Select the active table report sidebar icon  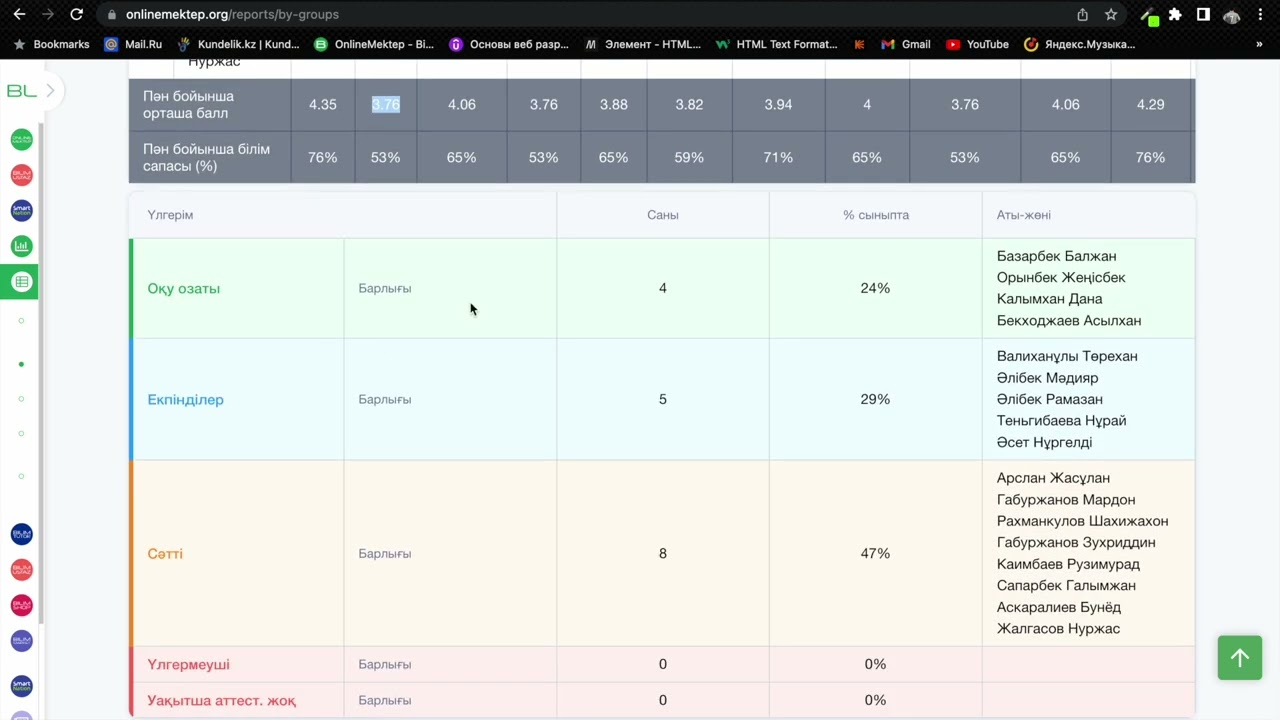pos(21,282)
